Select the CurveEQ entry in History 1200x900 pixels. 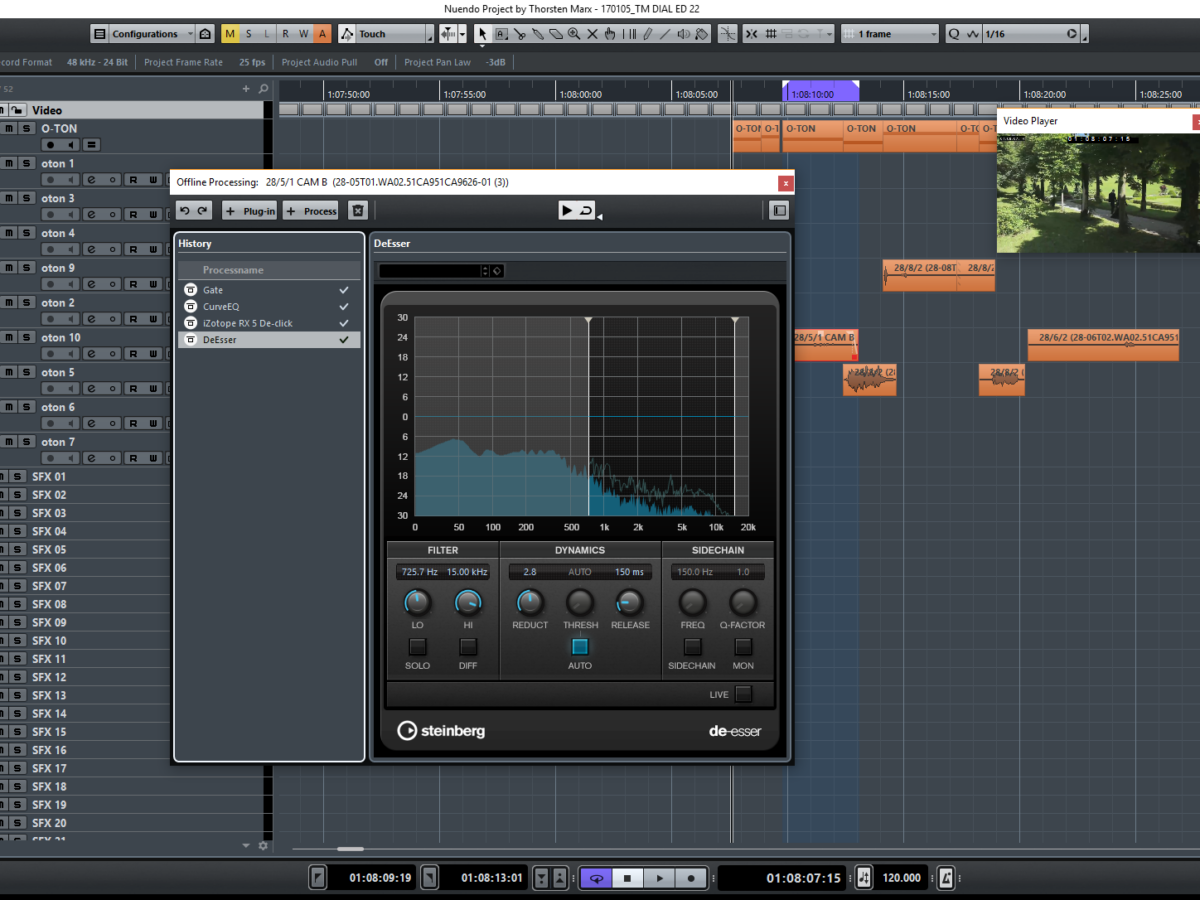[221, 307]
